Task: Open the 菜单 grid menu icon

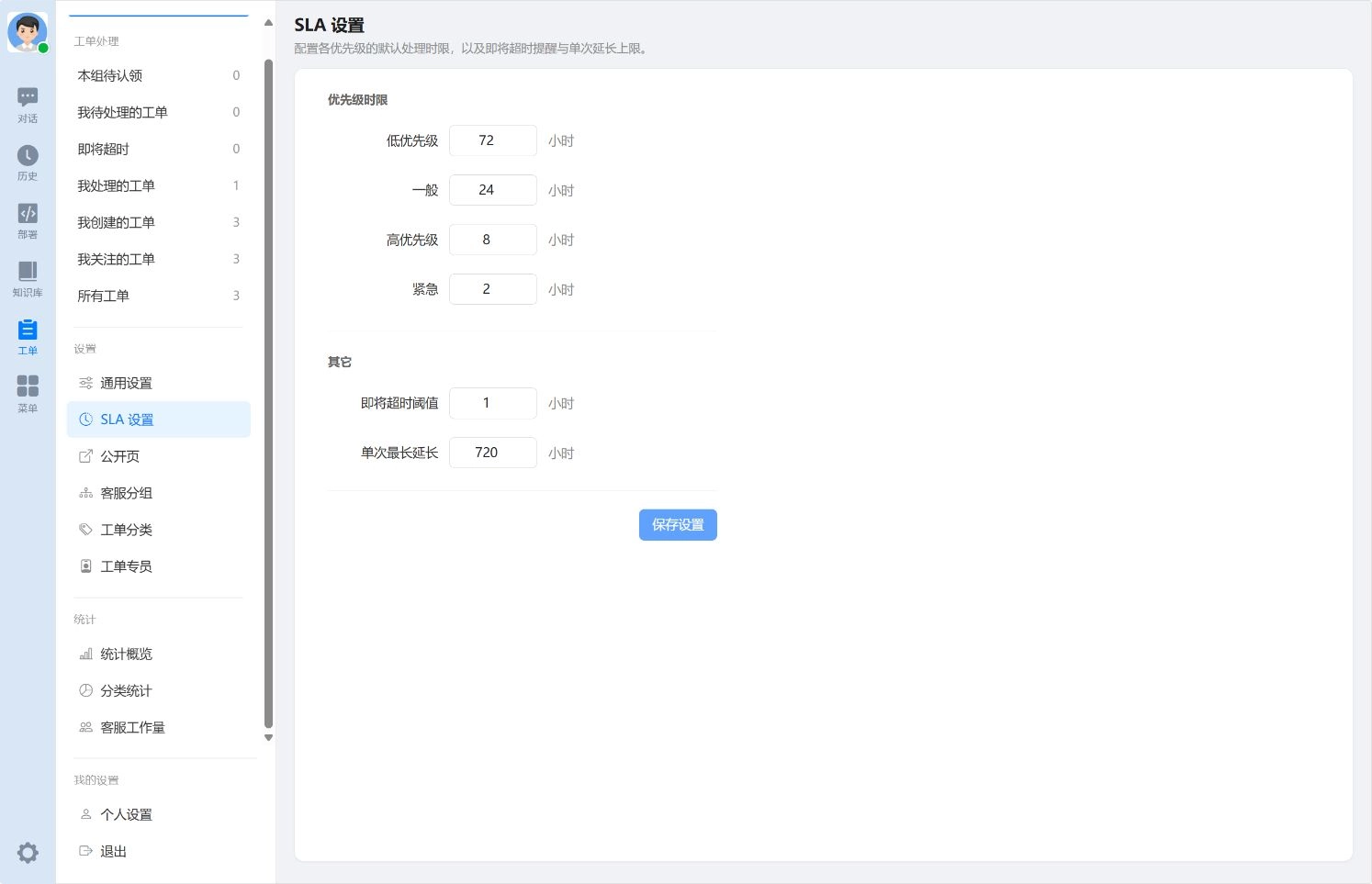Action: 28,395
